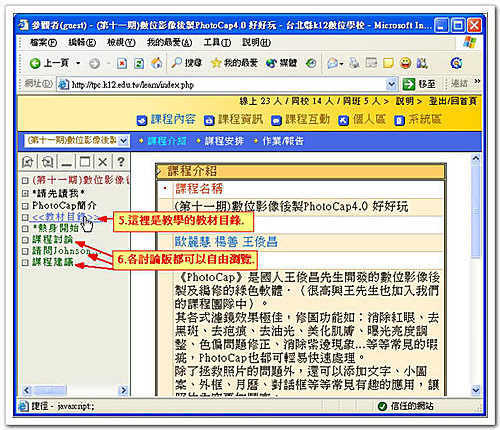Click the 信任的網站 status bar zone
Image resolution: width=500 pixels, height=430 pixels.
pos(405,406)
